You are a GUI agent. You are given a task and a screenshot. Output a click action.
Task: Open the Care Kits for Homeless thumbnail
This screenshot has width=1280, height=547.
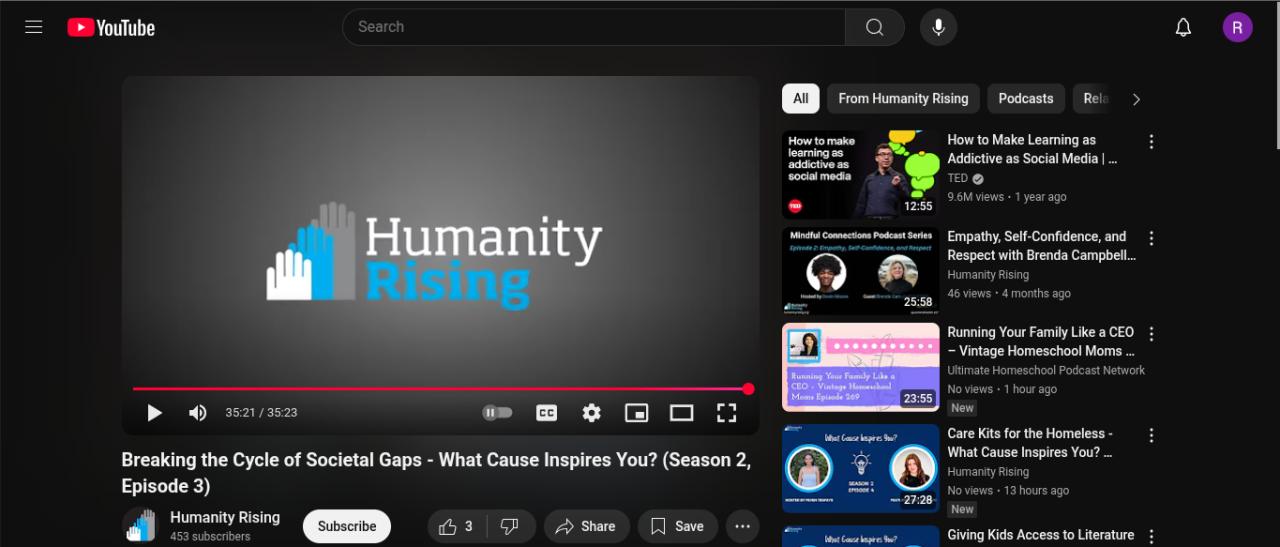tap(861, 468)
